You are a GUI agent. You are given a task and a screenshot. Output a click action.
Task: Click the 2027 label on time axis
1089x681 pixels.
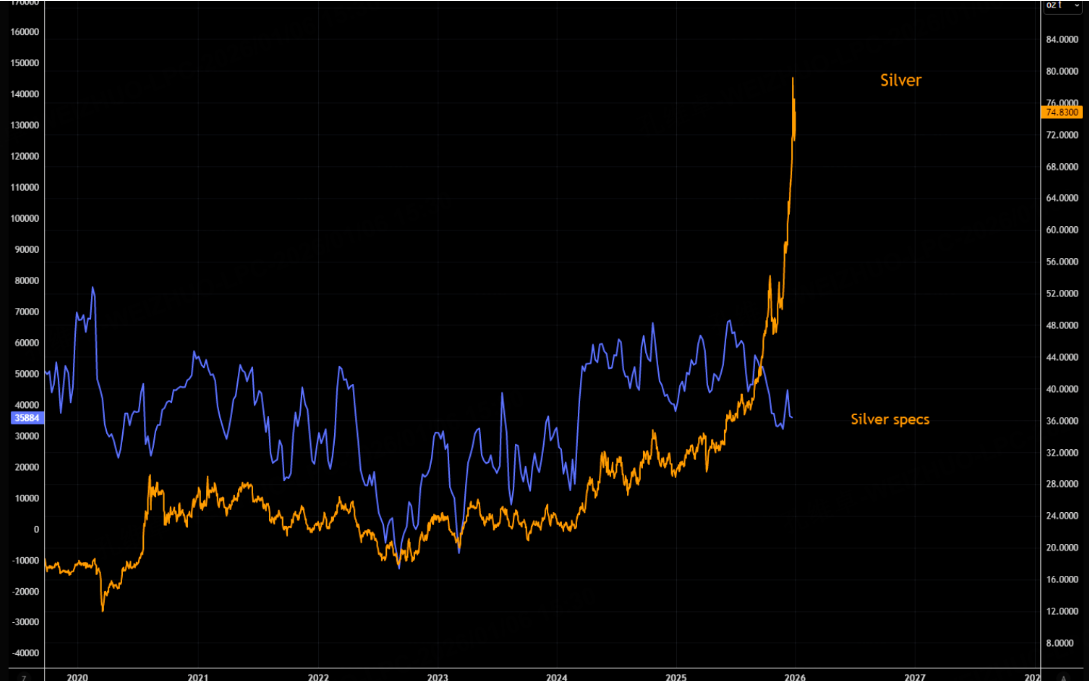[x=915, y=677]
